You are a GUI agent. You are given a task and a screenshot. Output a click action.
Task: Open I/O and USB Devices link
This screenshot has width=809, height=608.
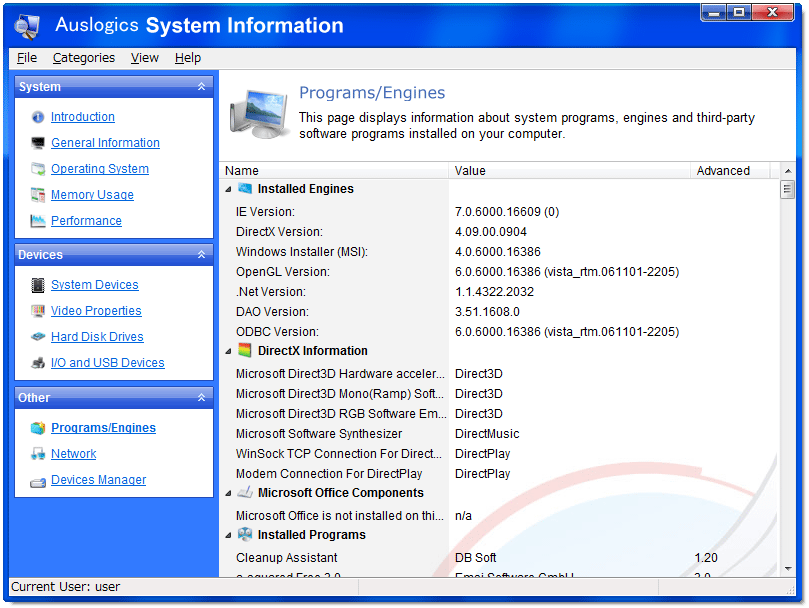[107, 363]
